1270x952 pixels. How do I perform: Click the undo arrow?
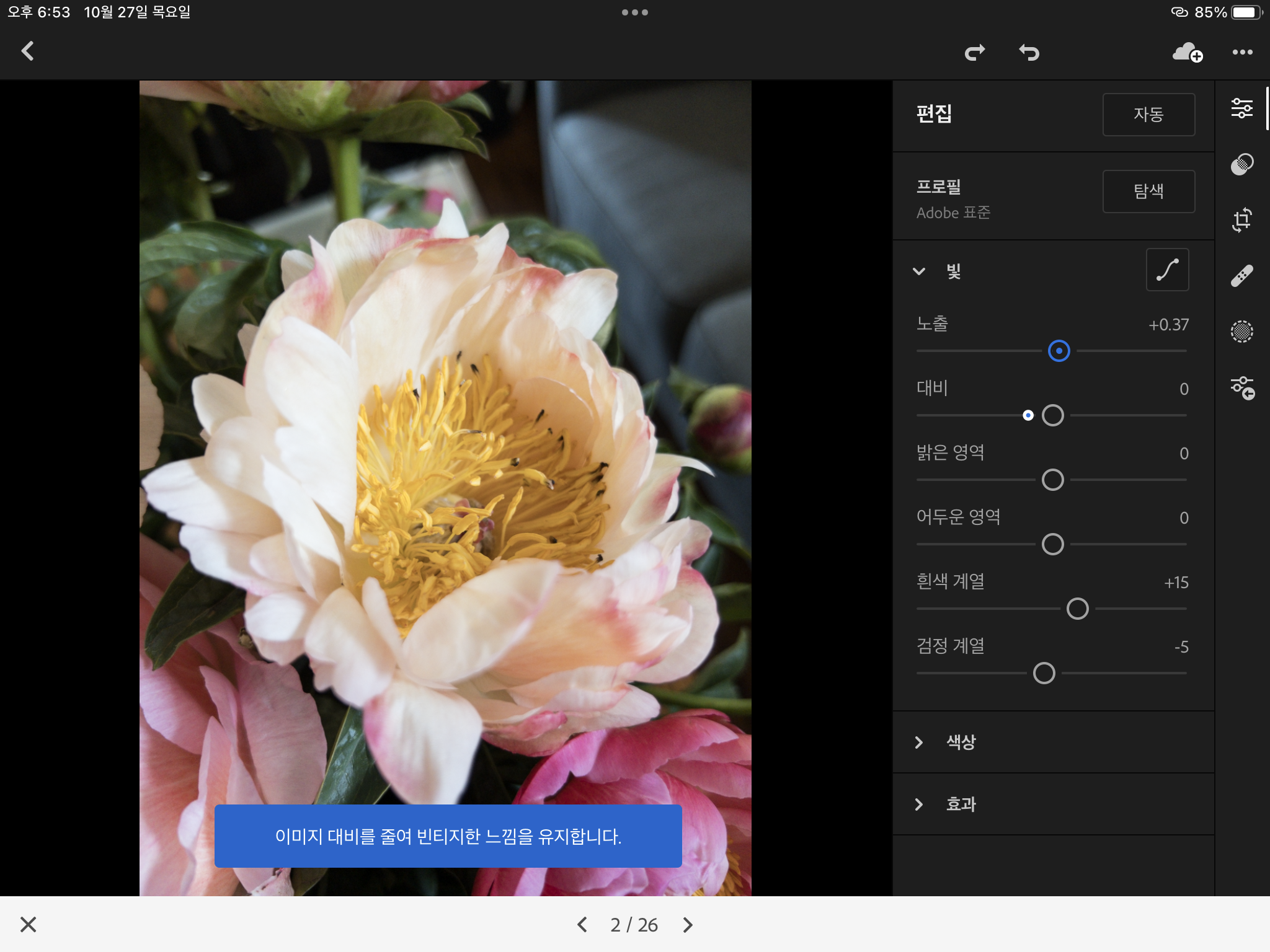pos(1029,53)
